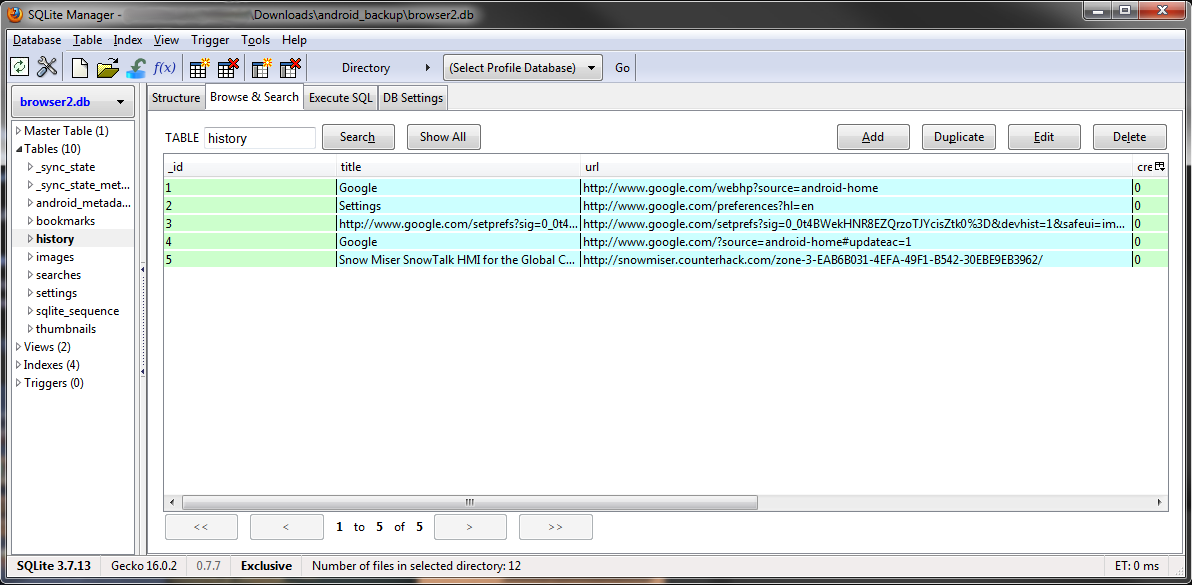
Task: Open user-defined functions f(x) icon
Action: [x=164, y=68]
